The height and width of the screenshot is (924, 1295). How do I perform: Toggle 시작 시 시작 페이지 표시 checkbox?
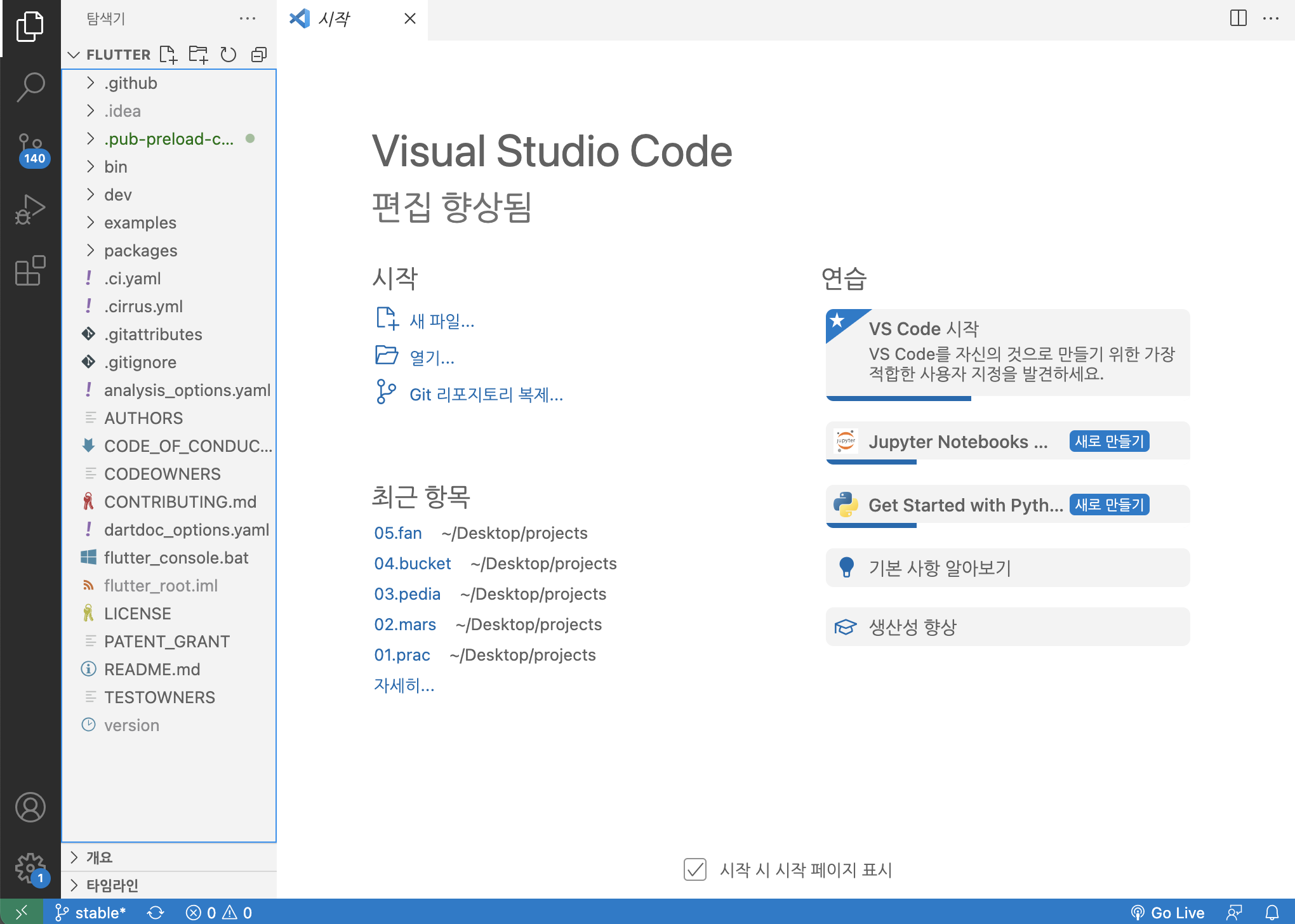pyautogui.click(x=695, y=869)
